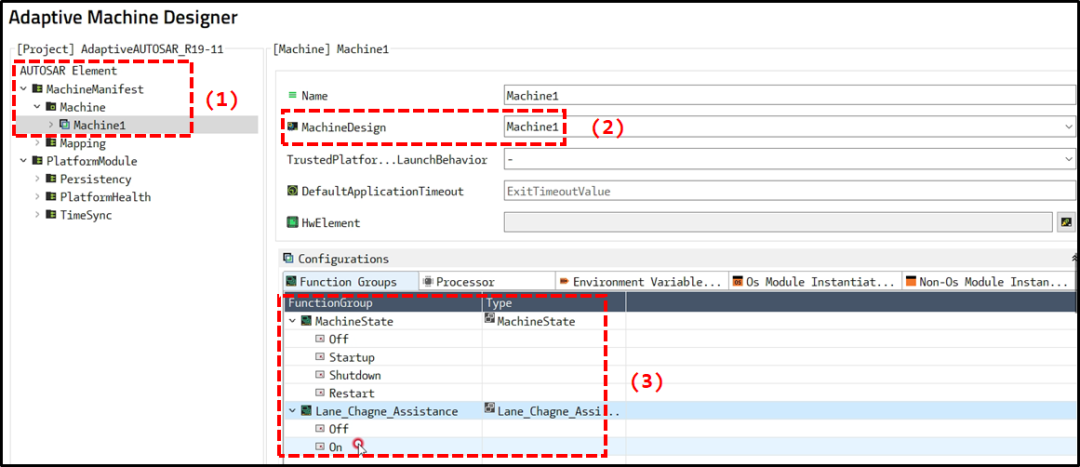This screenshot has width=1080, height=467.
Task: Switch to the Processor tab
Action: tap(487, 282)
